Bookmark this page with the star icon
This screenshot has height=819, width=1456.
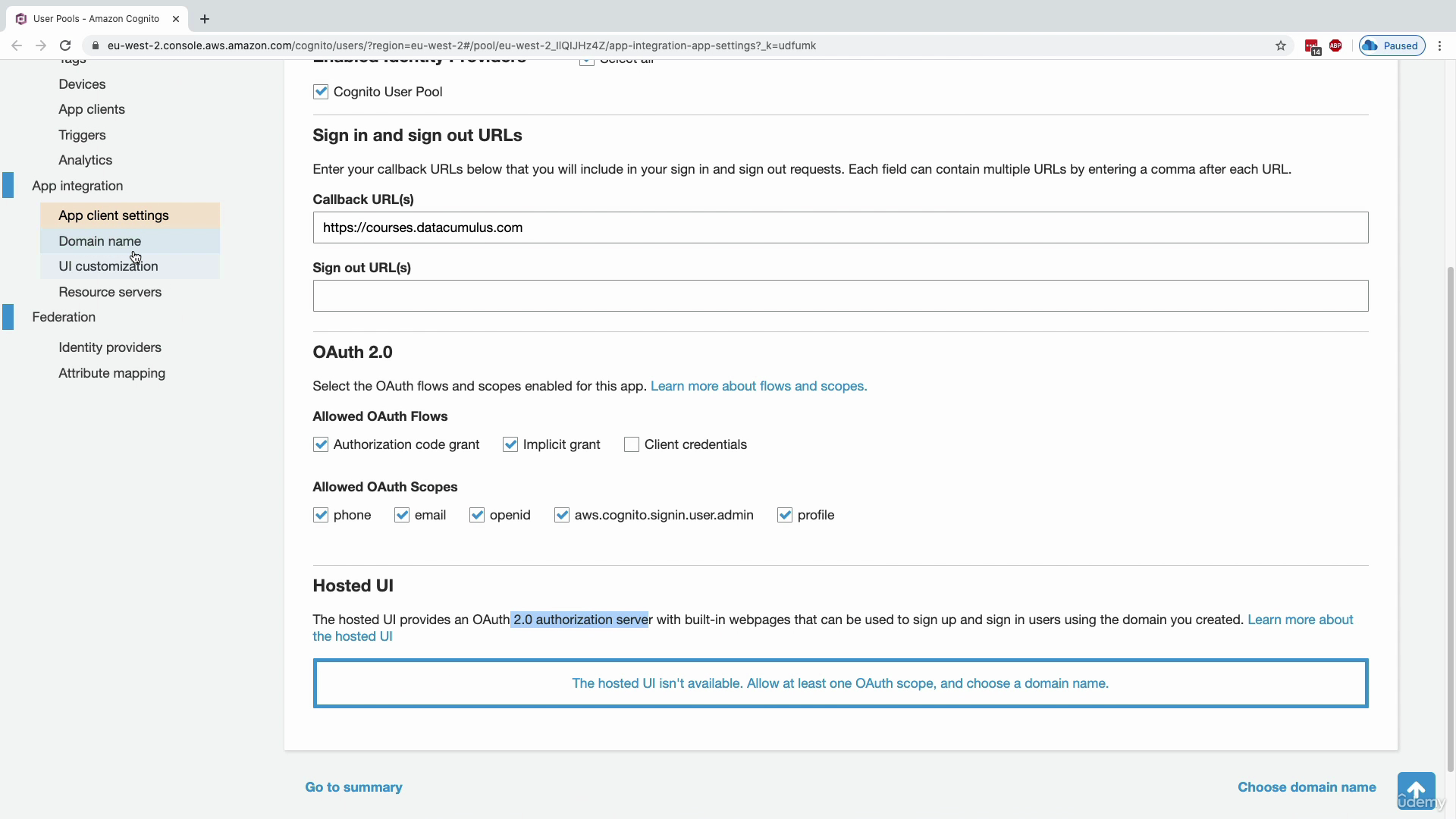pos(1281,45)
